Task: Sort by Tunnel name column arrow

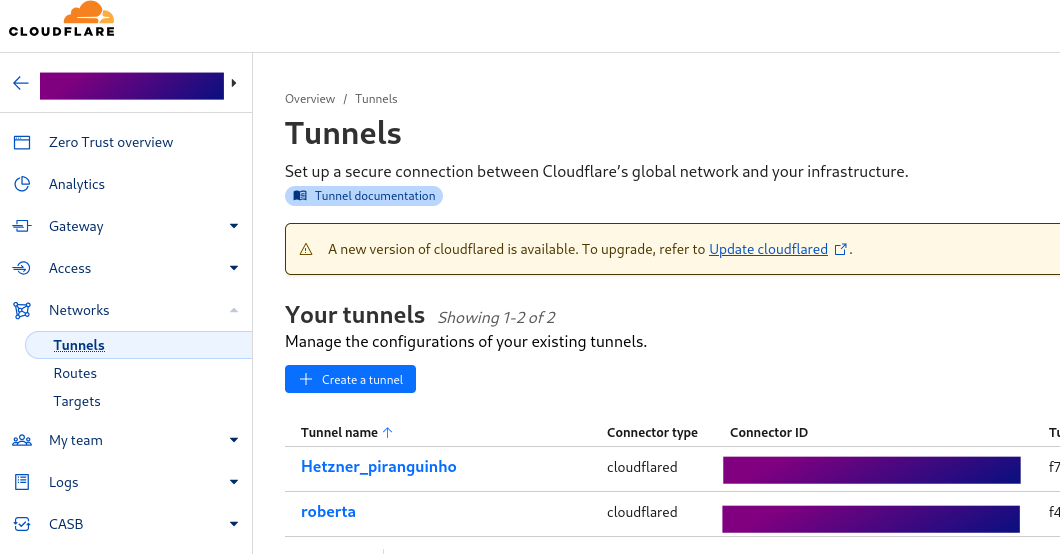Action: coord(387,433)
